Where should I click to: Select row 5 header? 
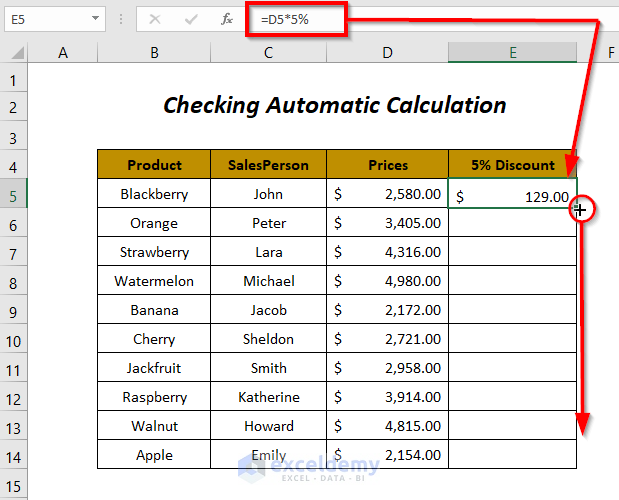coord(14,195)
